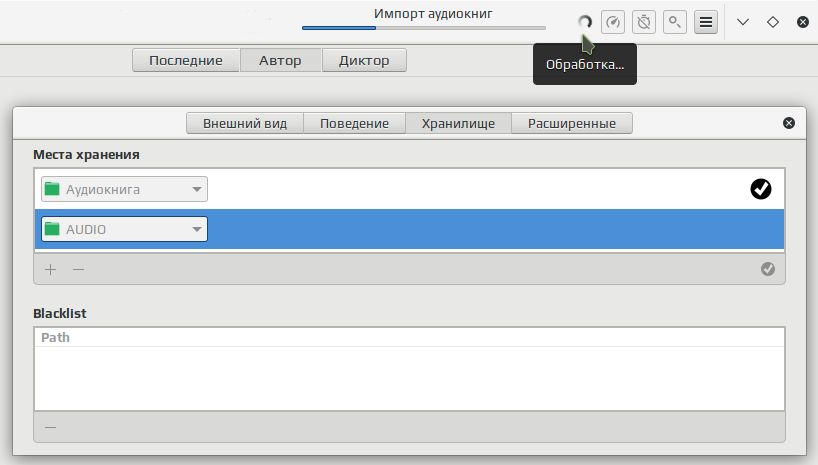Open the AUDIO folder dropdown
Image resolution: width=818 pixels, height=465 pixels.
click(124, 229)
